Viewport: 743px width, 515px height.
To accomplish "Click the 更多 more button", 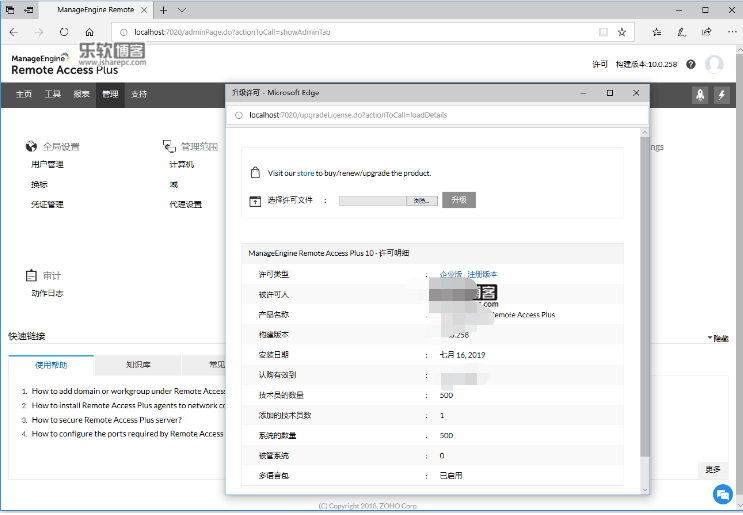I will 713,470.
